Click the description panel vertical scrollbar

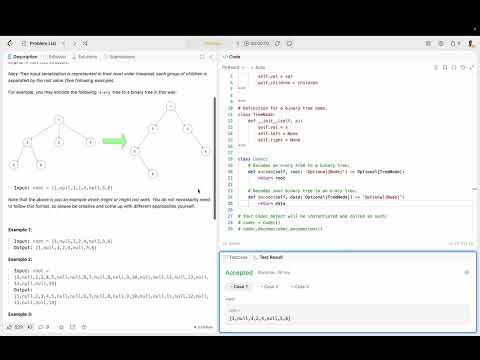coord(215,158)
